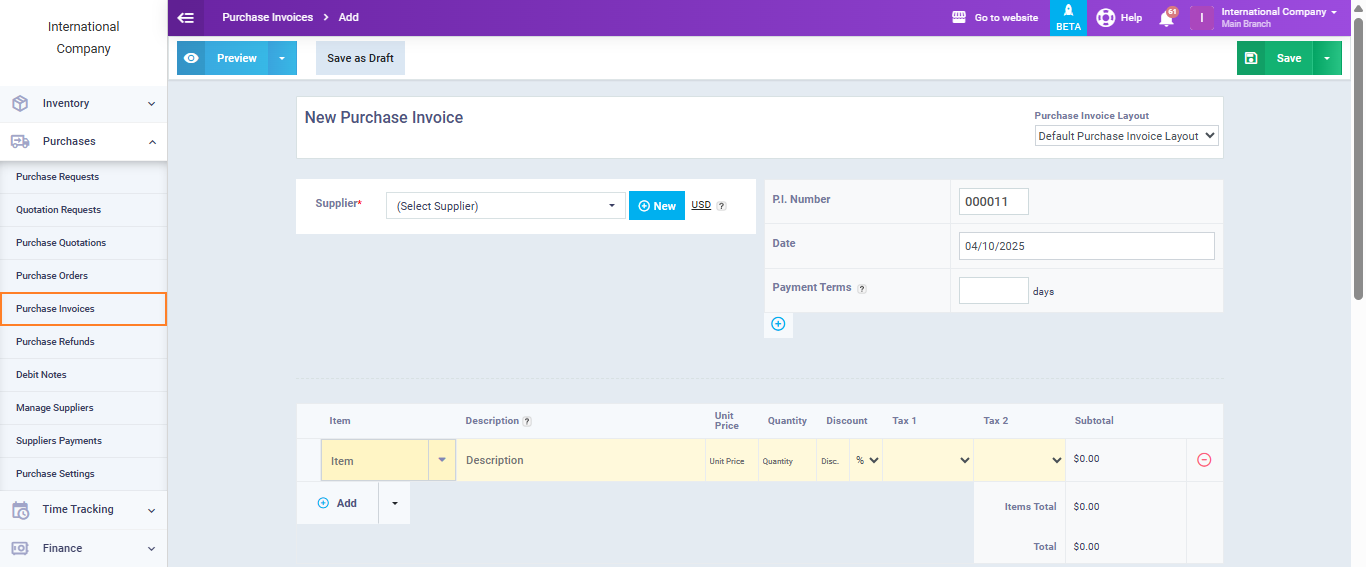Expand the Save button dropdown arrow
The width and height of the screenshot is (1366, 567).
tap(1326, 58)
